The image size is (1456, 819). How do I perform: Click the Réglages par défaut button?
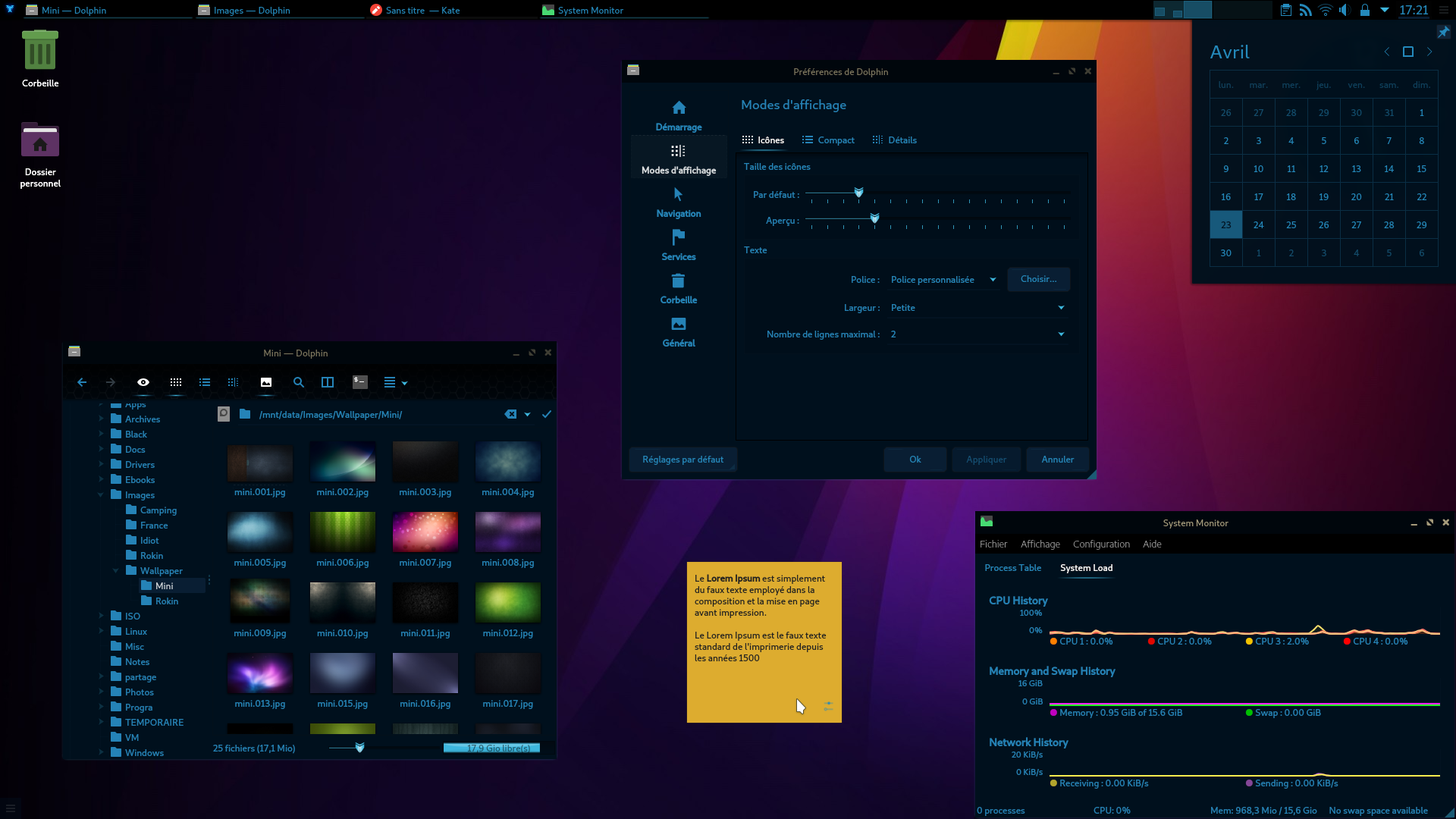682,460
